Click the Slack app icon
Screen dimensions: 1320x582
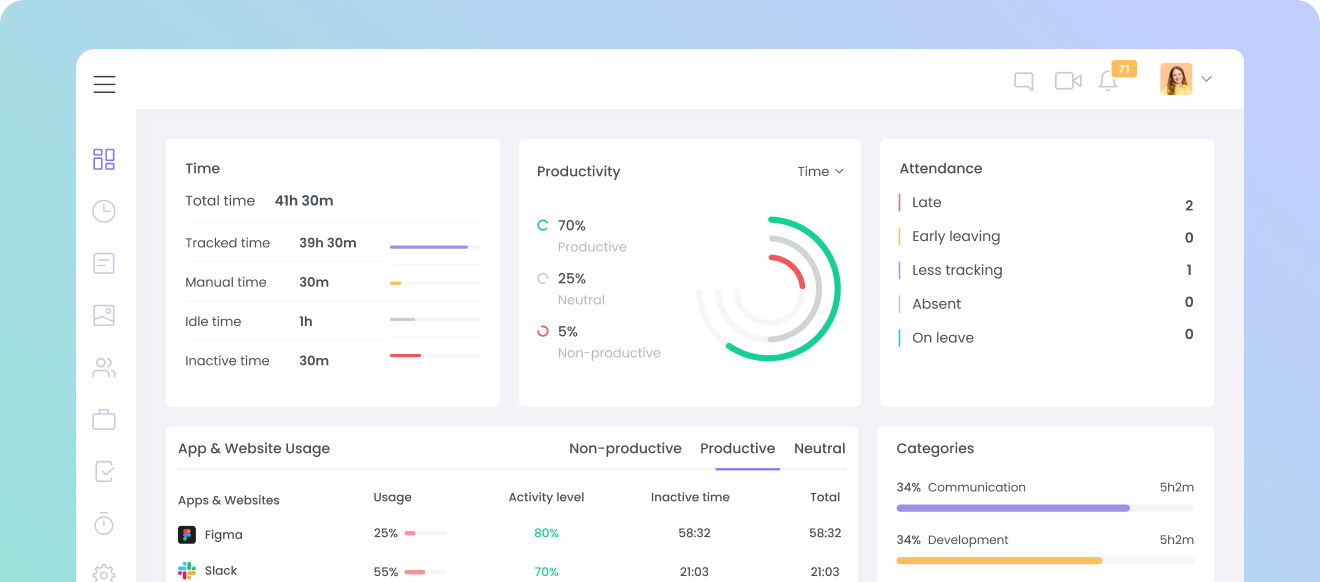pyautogui.click(x=187, y=571)
